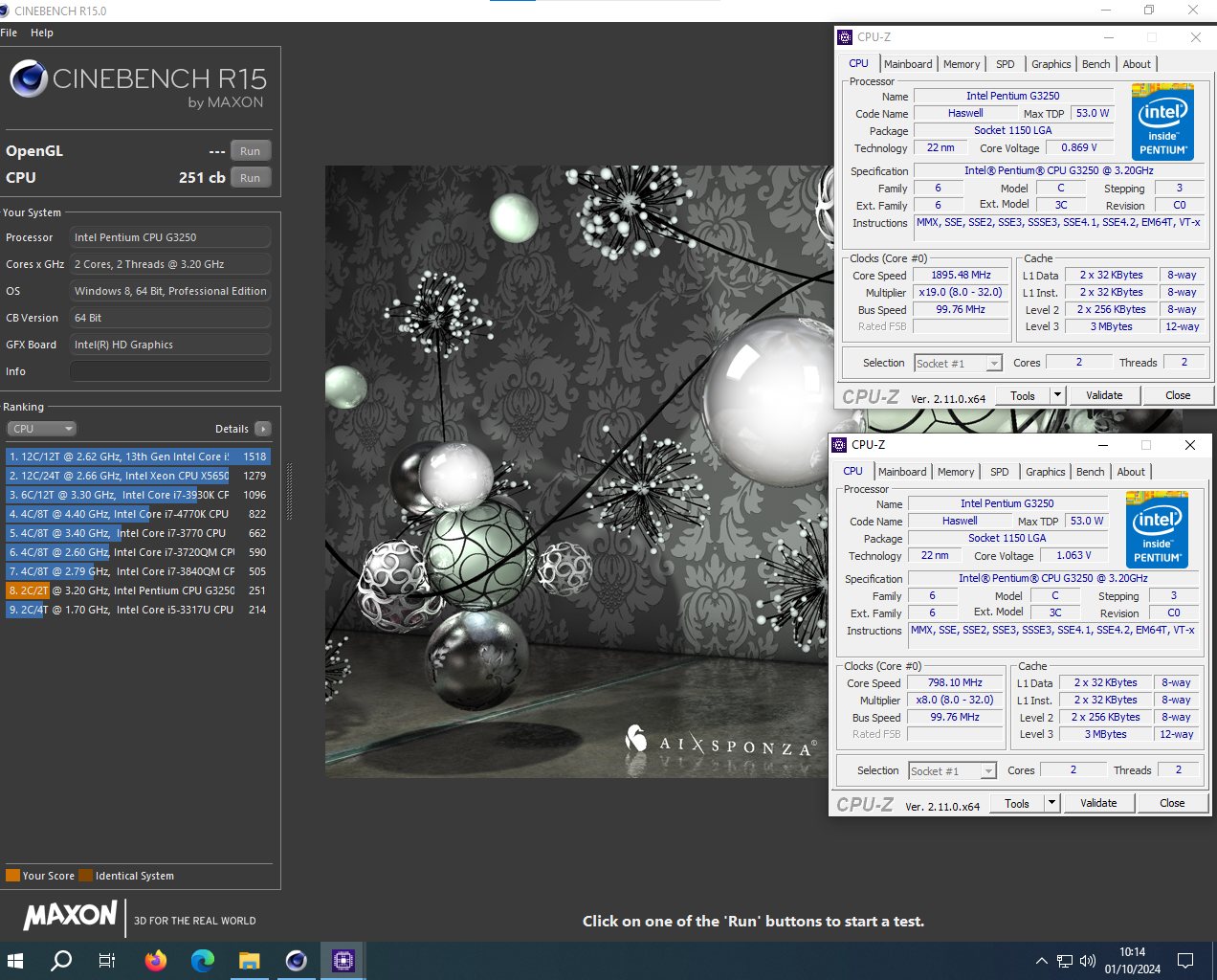Click Tools button in lower CPU-Z
This screenshot has width=1217, height=980.
pos(1017,803)
